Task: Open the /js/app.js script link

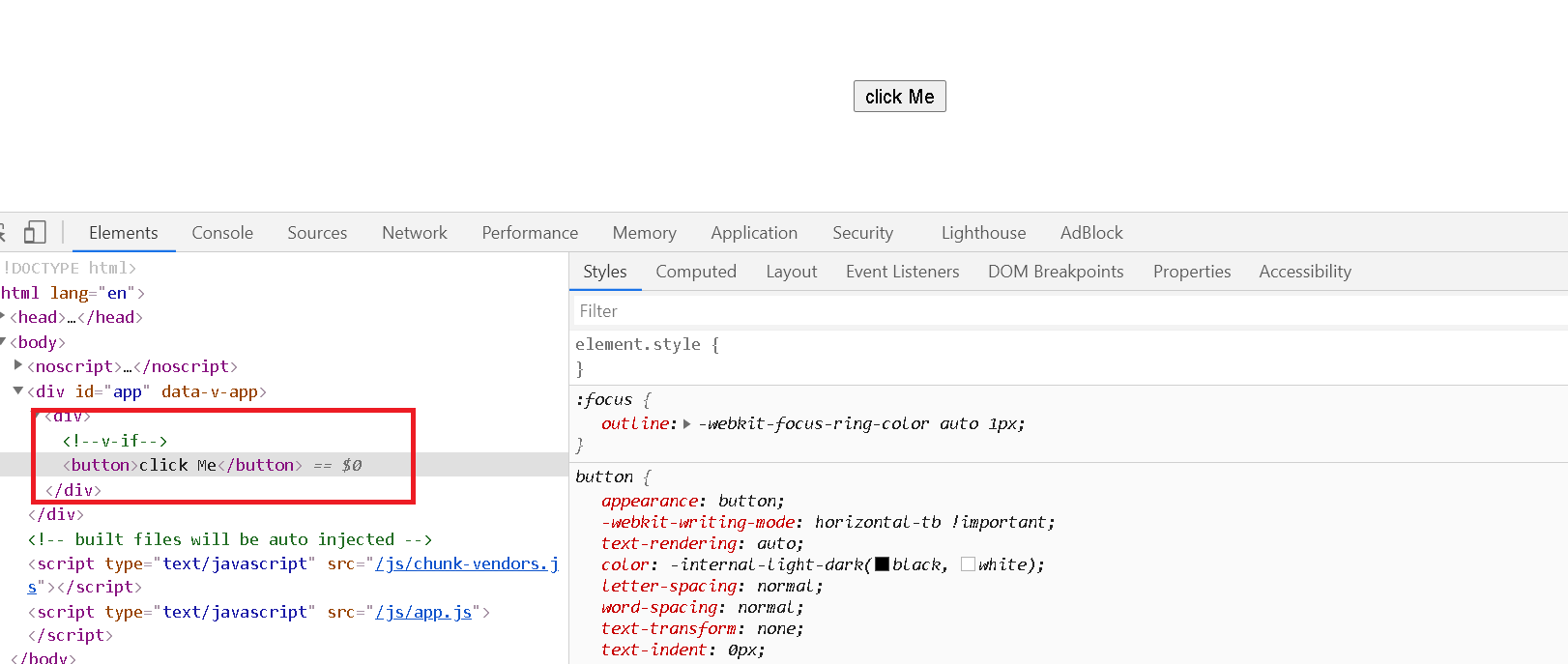Action: tap(423, 612)
